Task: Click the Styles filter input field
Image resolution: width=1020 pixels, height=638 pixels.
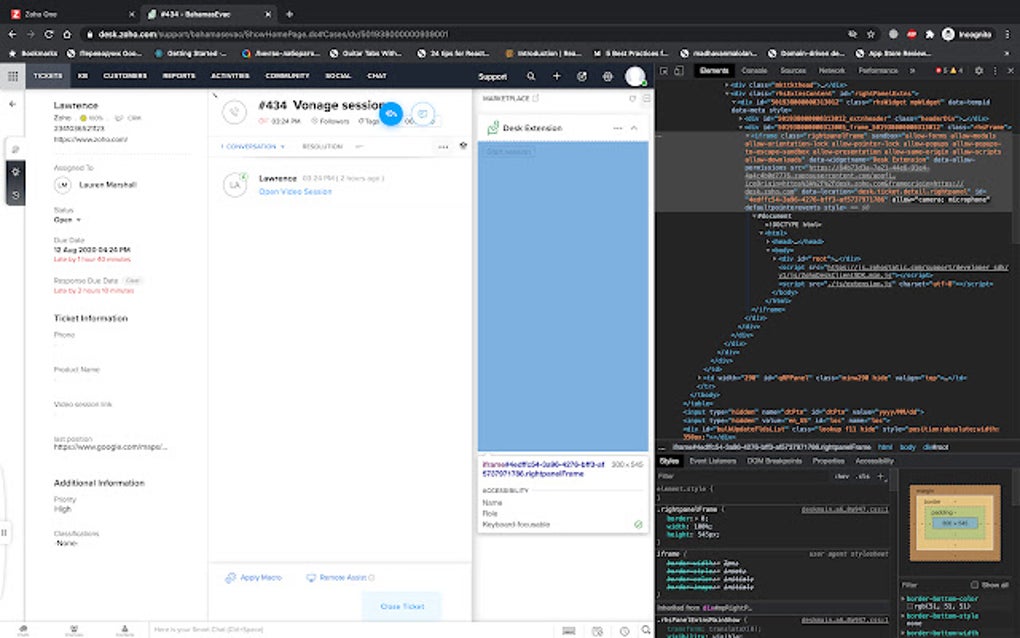Action: pyautogui.click(x=742, y=476)
